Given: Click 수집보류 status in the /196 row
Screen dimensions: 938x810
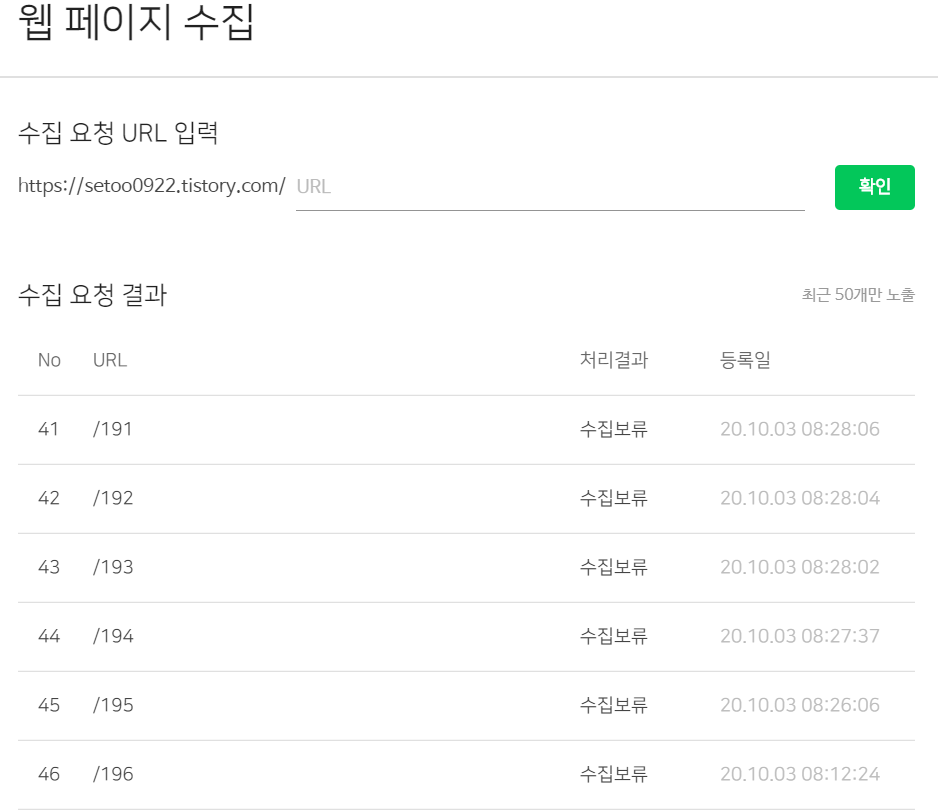Looking at the screenshot, I should click(614, 774).
